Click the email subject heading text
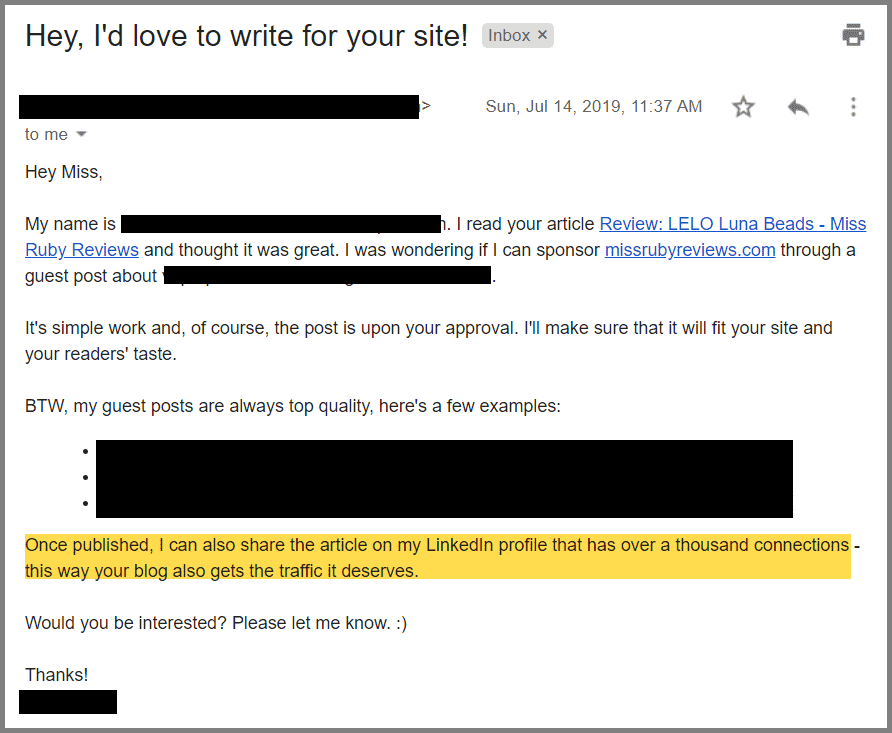This screenshot has height=733, width=892. [246, 36]
